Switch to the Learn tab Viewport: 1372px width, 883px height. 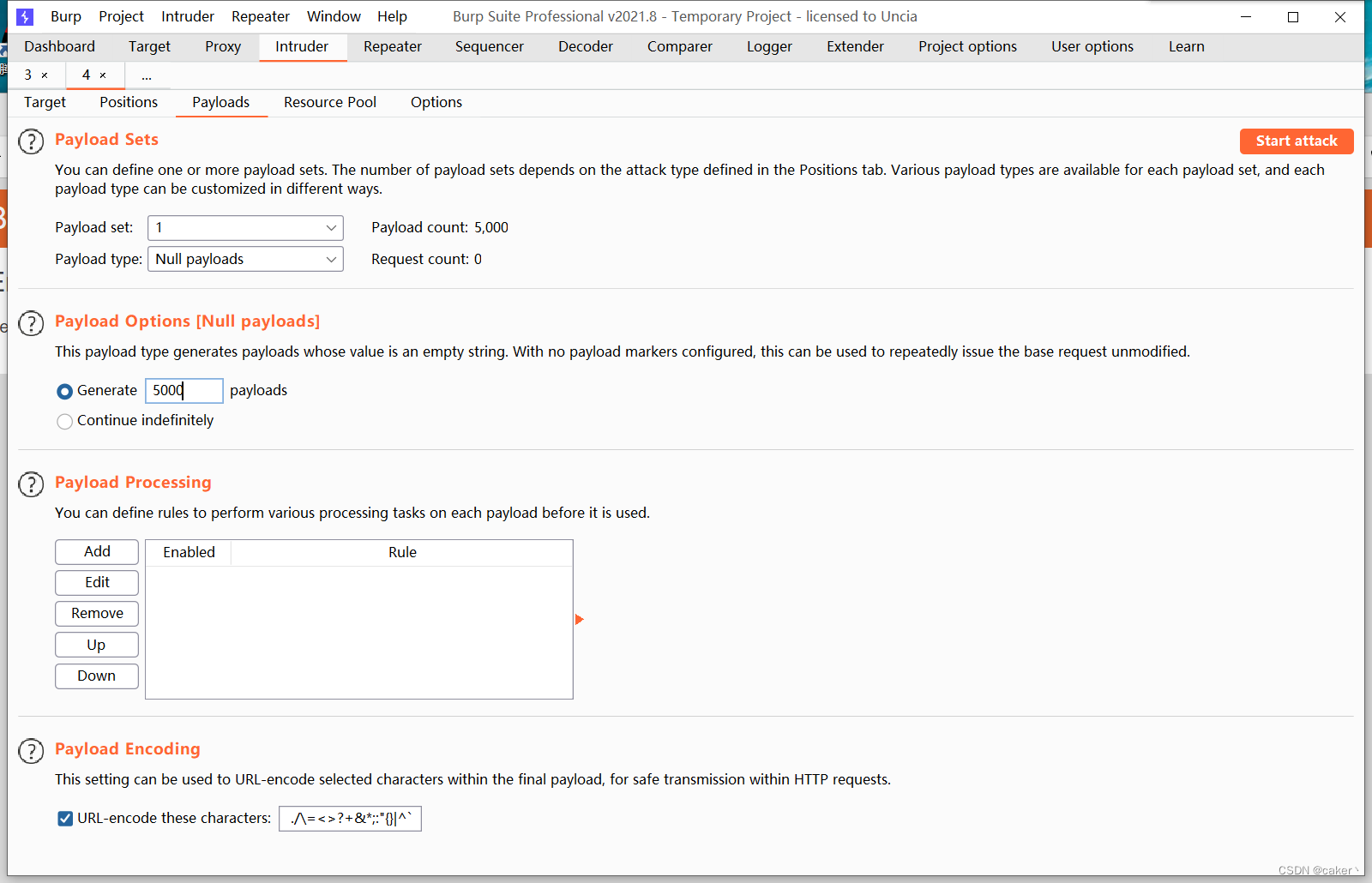click(x=1186, y=46)
